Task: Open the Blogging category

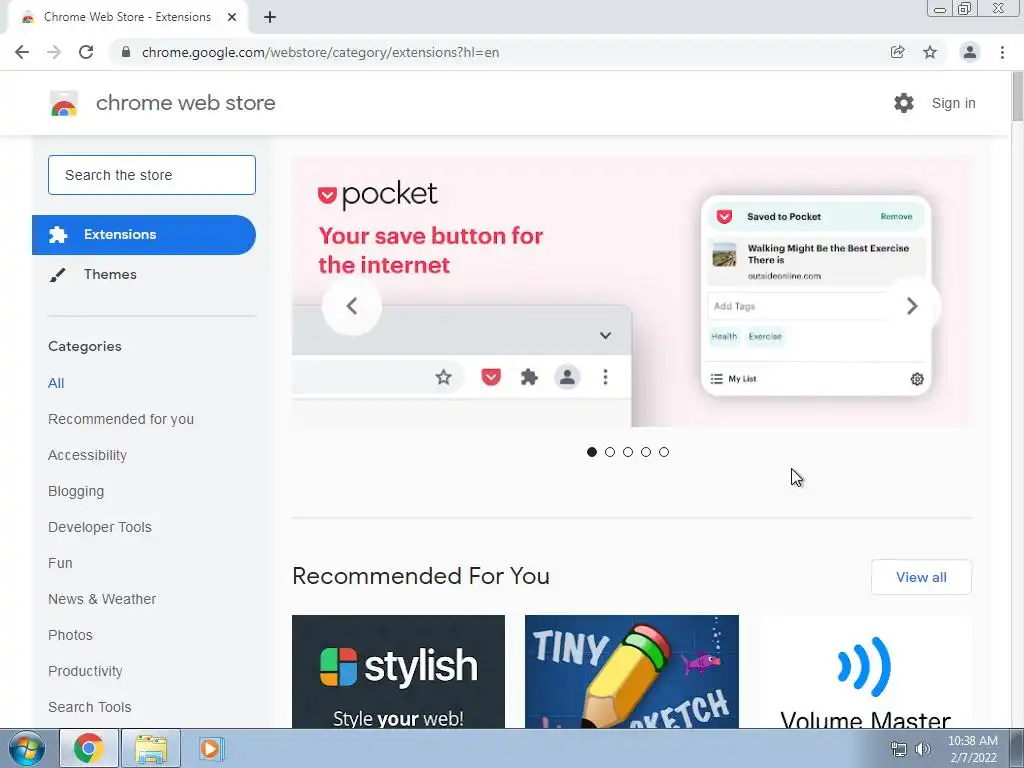Action: coord(76,491)
